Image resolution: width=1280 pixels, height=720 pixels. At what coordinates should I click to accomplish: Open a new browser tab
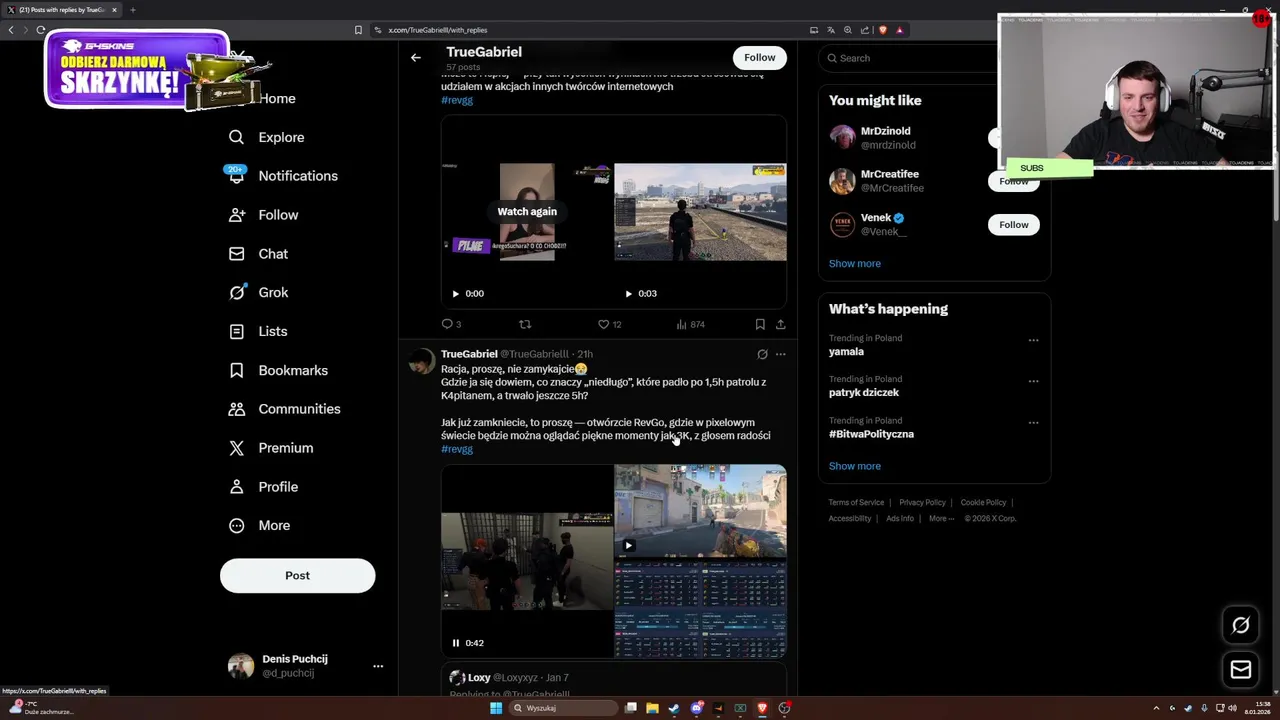point(132,10)
